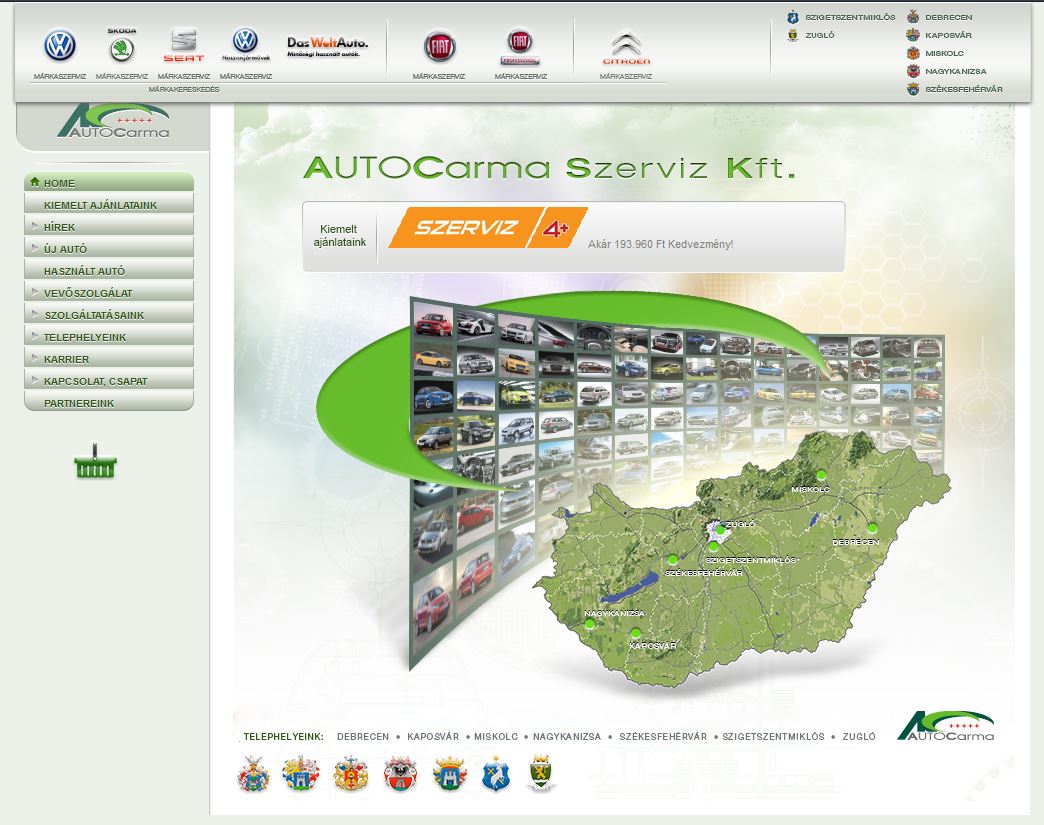The width and height of the screenshot is (1044, 825).
Task: Click the orange SZERVIZ 4+ banner
Action: 487,228
